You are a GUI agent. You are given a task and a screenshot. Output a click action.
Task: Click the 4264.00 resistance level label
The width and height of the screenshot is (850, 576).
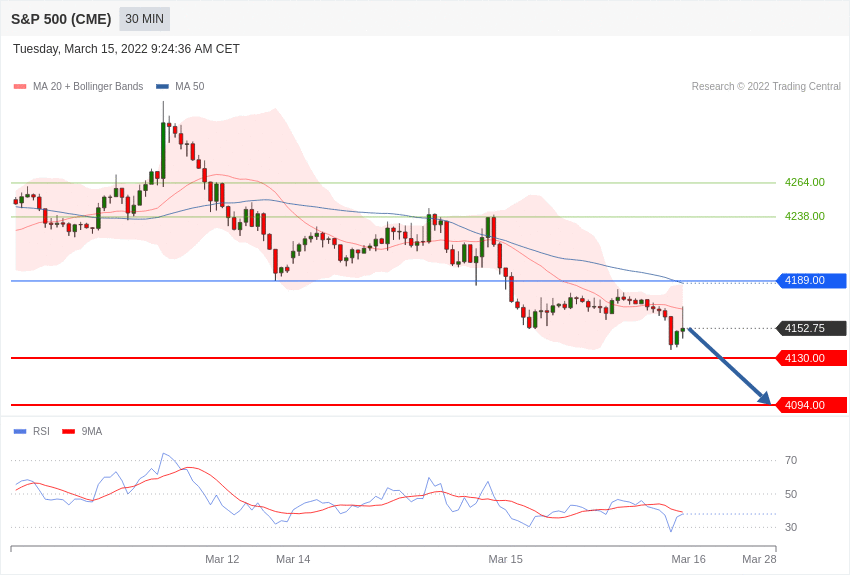804,183
